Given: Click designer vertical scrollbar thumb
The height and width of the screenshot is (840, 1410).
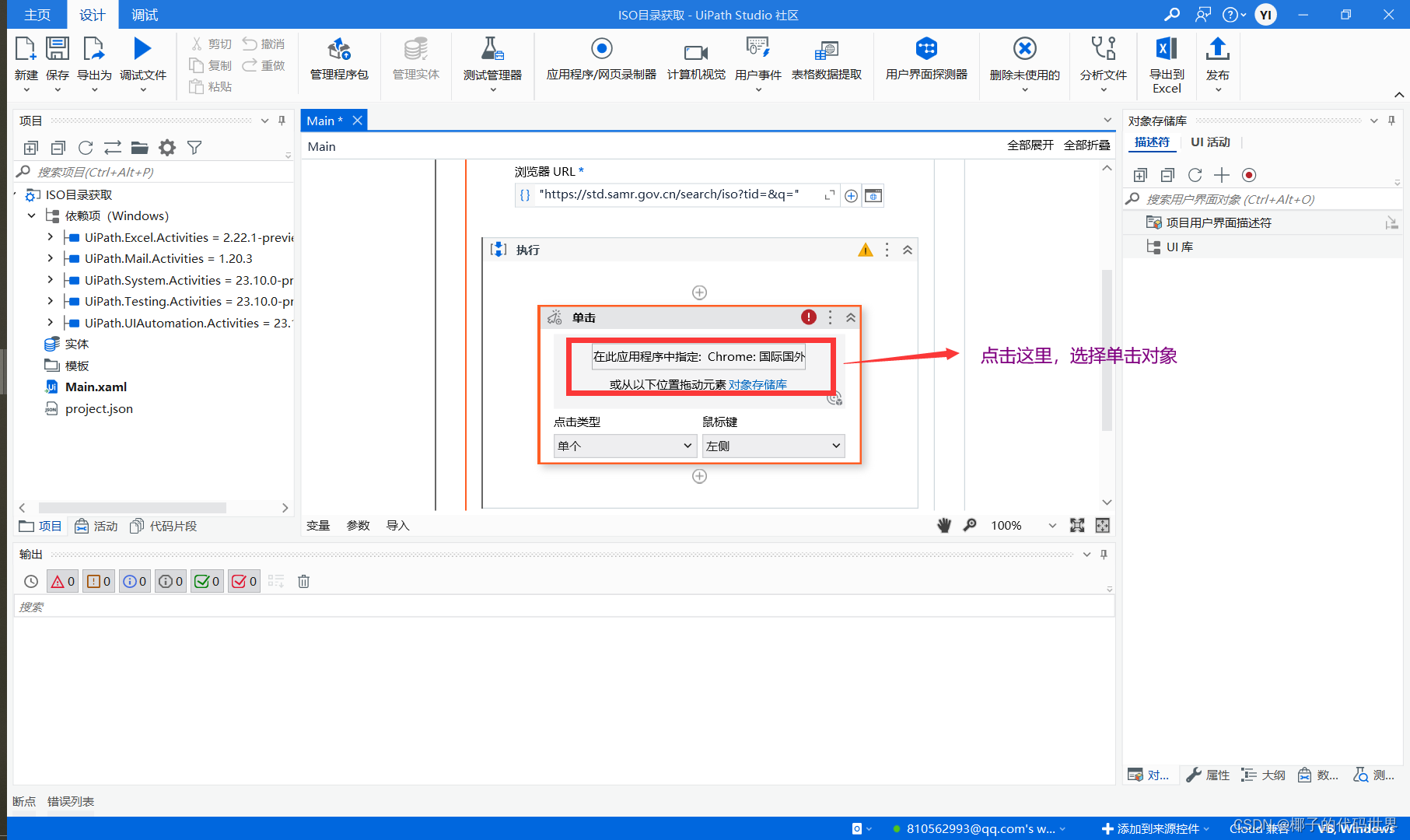Looking at the screenshot, I should click(x=1107, y=350).
